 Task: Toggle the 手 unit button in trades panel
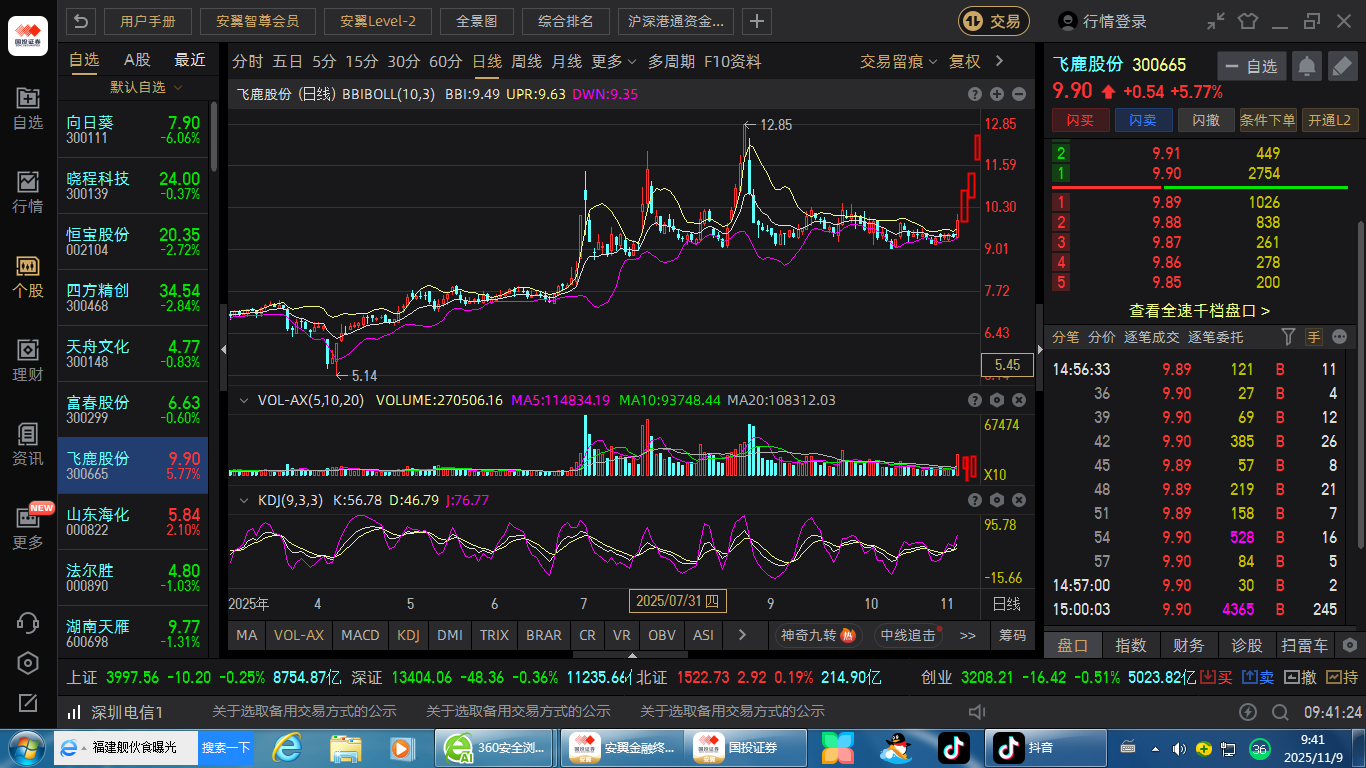point(1314,337)
